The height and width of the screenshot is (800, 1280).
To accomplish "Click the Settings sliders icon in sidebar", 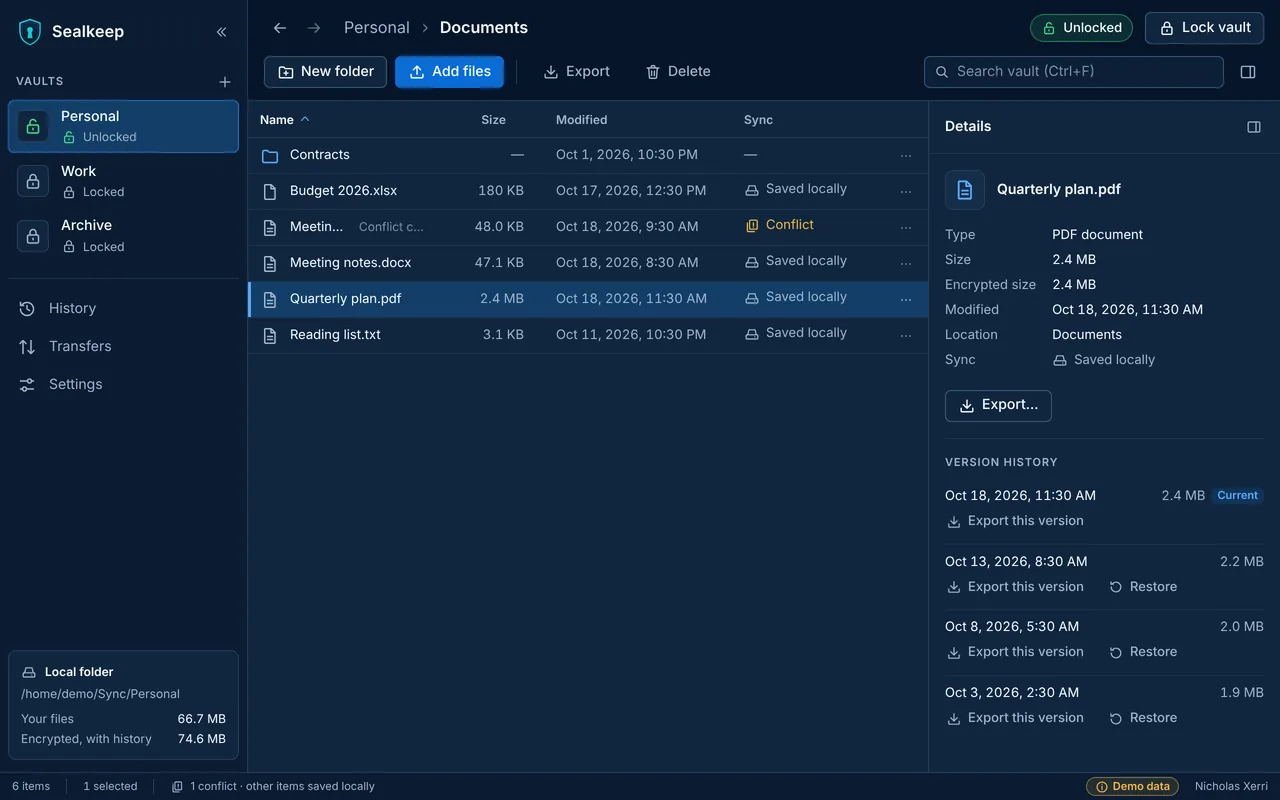I will 27,385.
